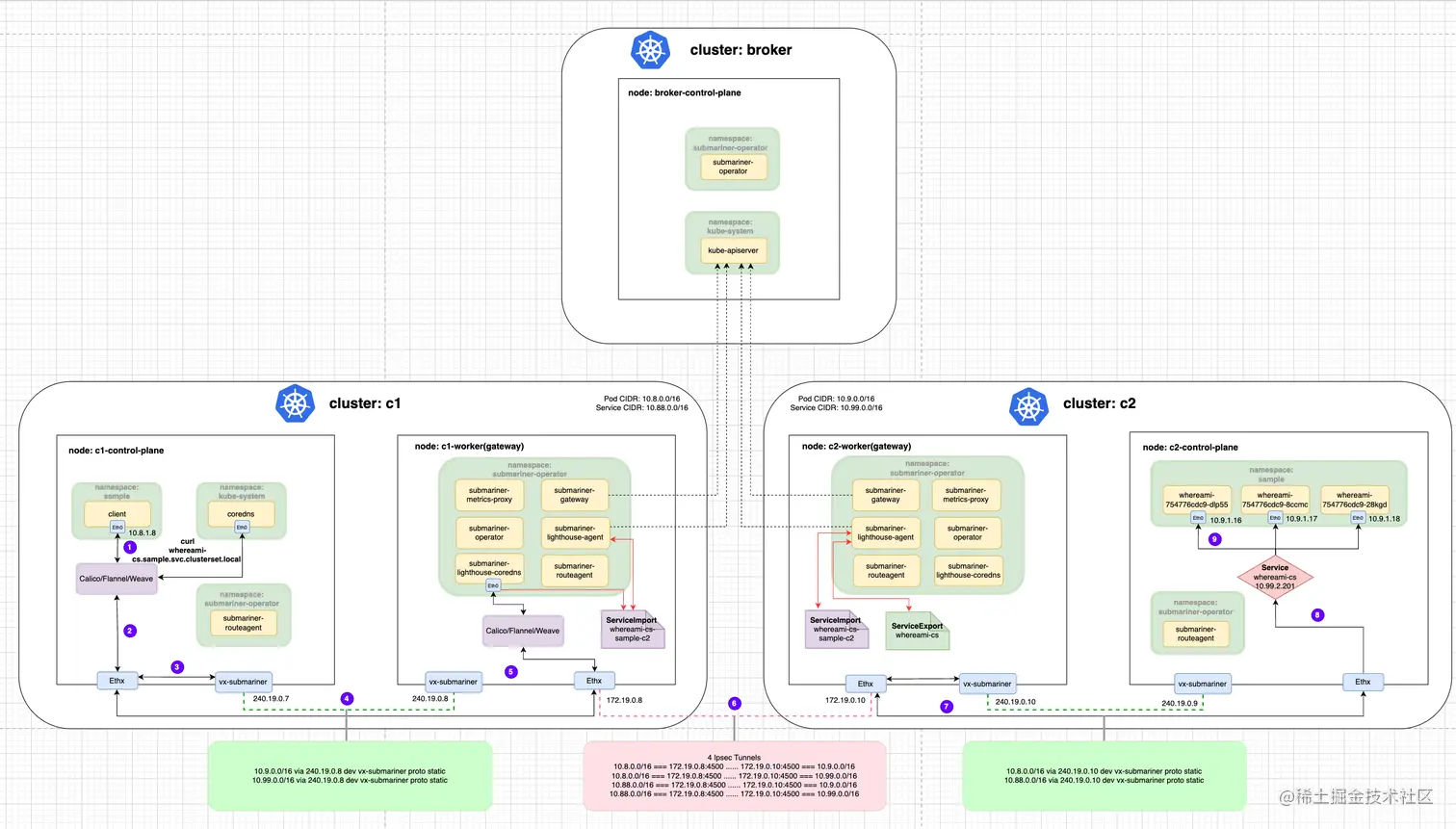Click the kube-apiserver pod icon
Viewport: 1456px width, 829px height.
(x=734, y=249)
